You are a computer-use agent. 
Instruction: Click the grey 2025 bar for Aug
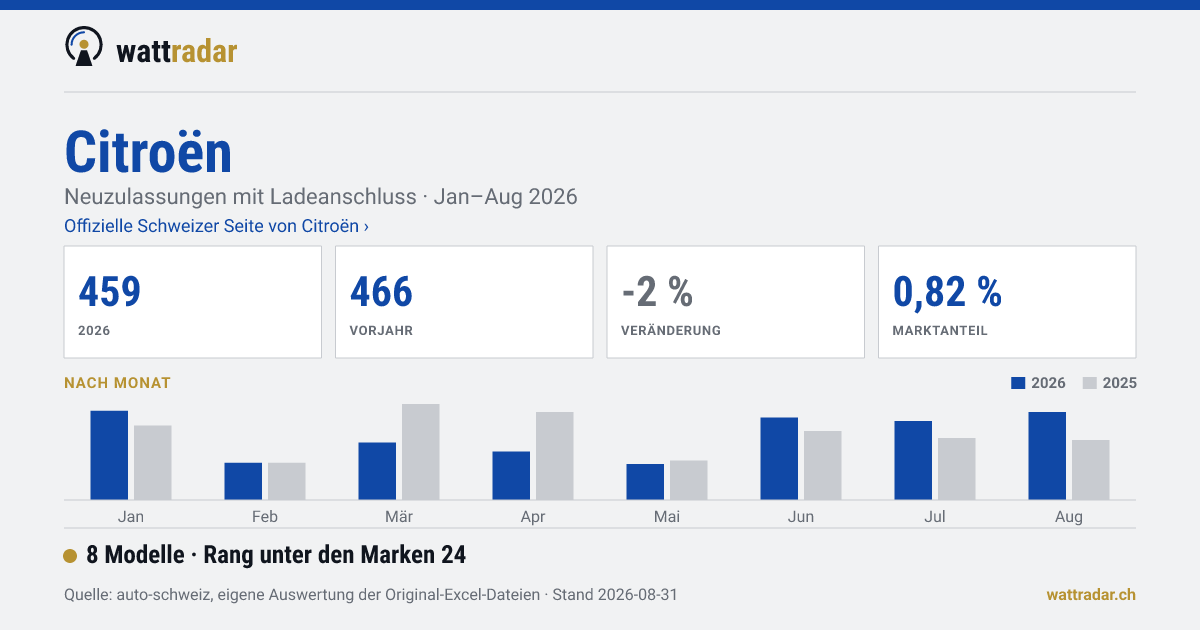point(1091,470)
